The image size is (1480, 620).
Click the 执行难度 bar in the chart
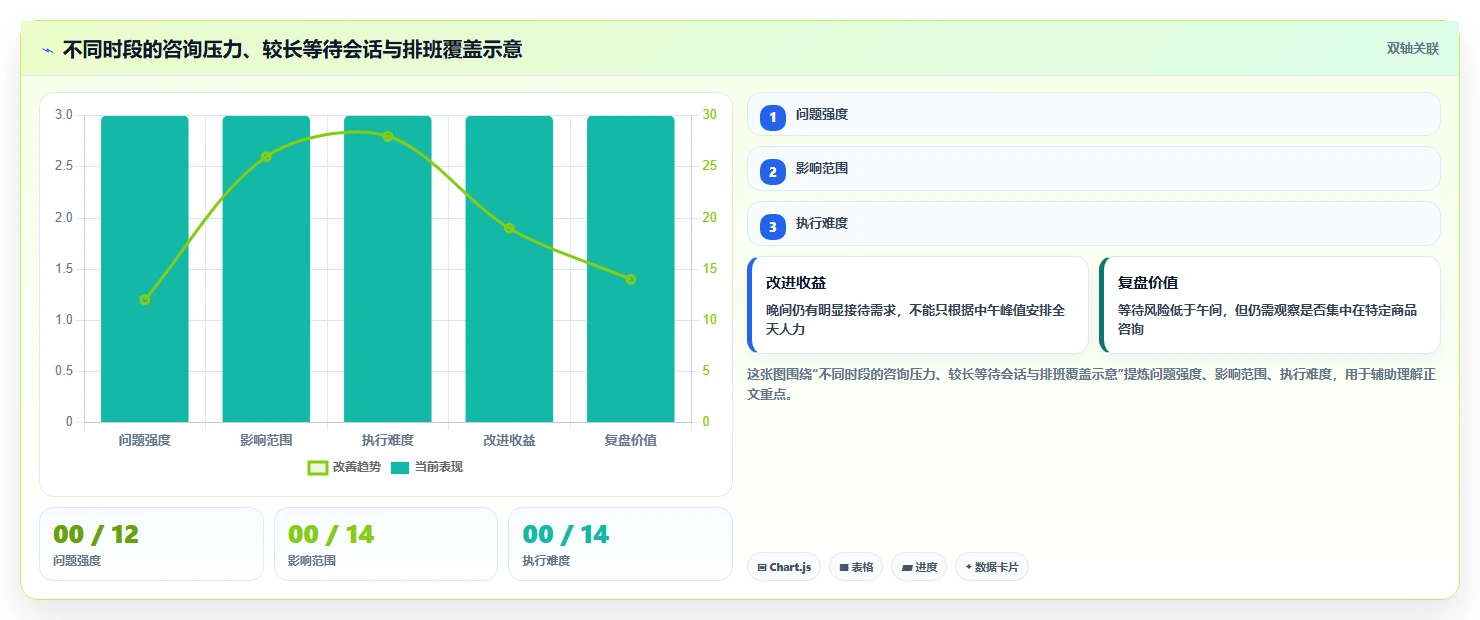(x=388, y=269)
